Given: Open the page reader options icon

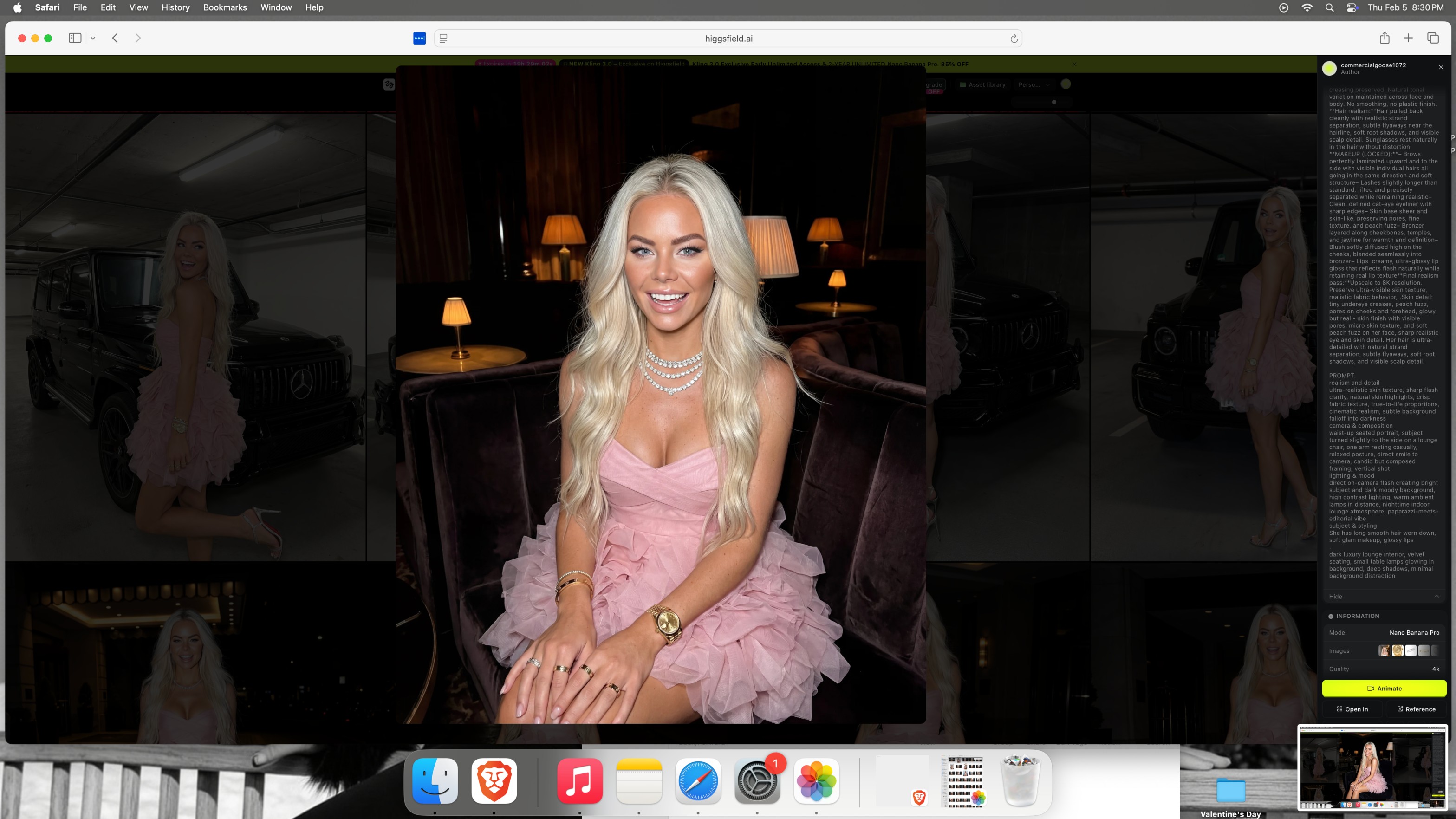Looking at the screenshot, I should tap(444, 39).
